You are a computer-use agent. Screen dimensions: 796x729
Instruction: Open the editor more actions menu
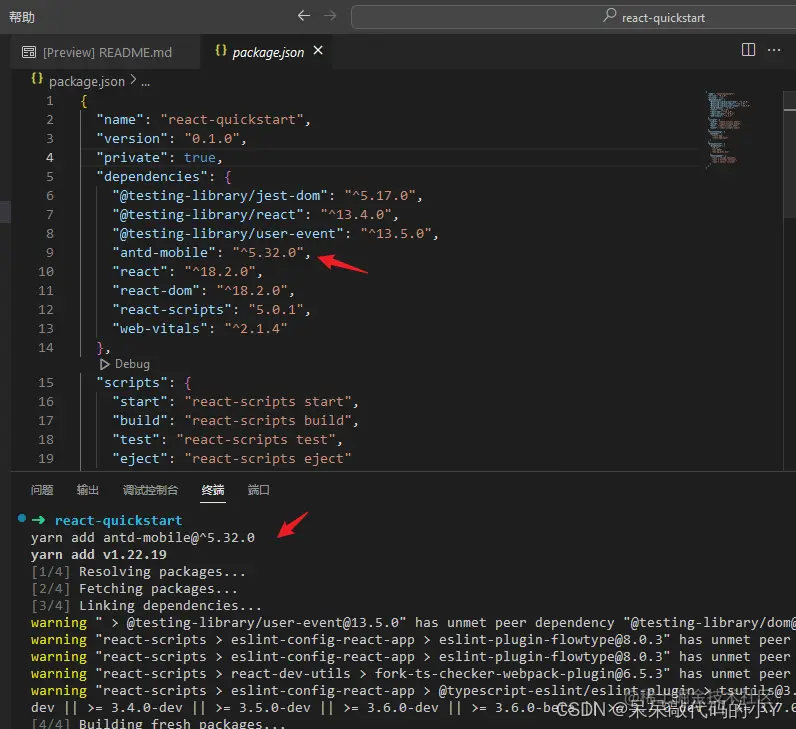pos(774,50)
